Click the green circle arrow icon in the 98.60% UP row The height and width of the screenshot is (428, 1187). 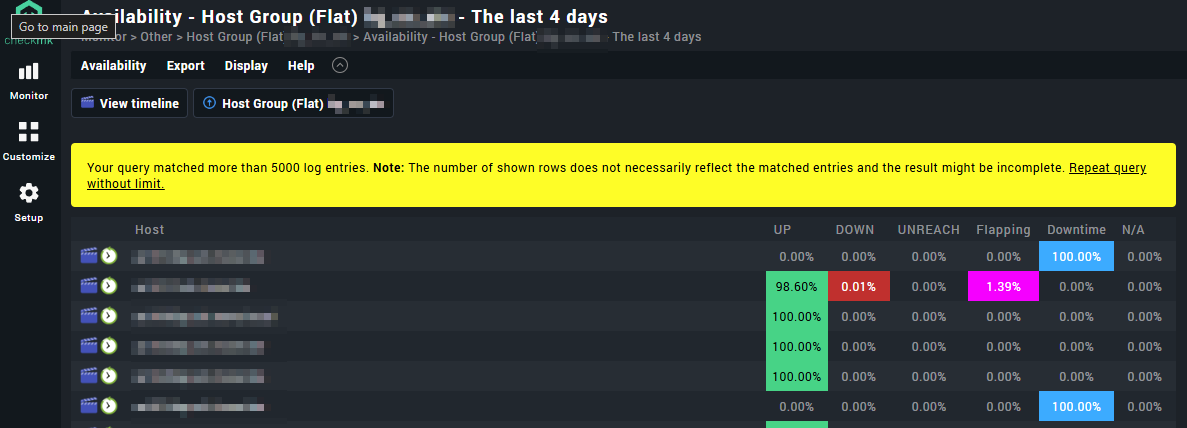point(109,286)
